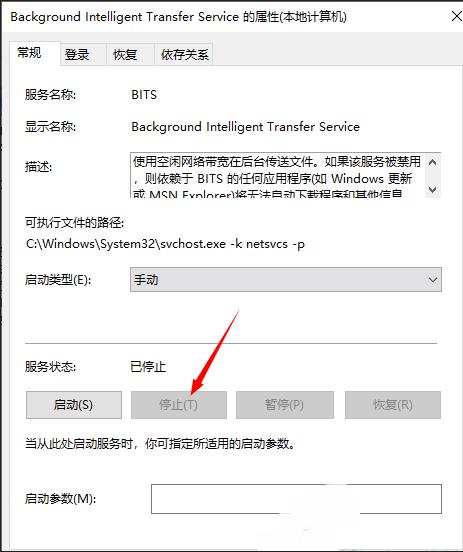Image resolution: width=463 pixels, height=552 pixels.
Task: Click the 显示名称 value text
Action: pos(245,127)
